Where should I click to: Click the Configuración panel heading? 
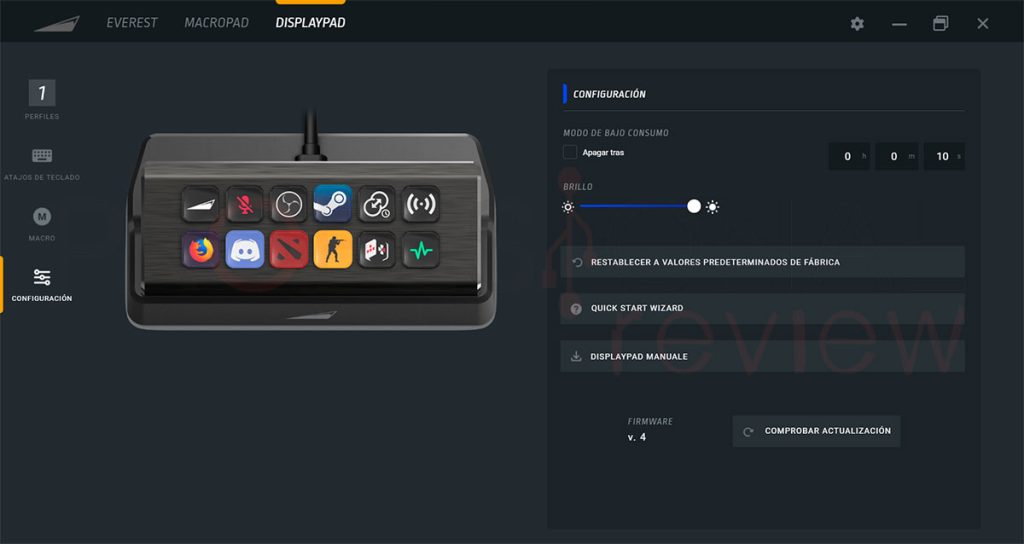609,94
